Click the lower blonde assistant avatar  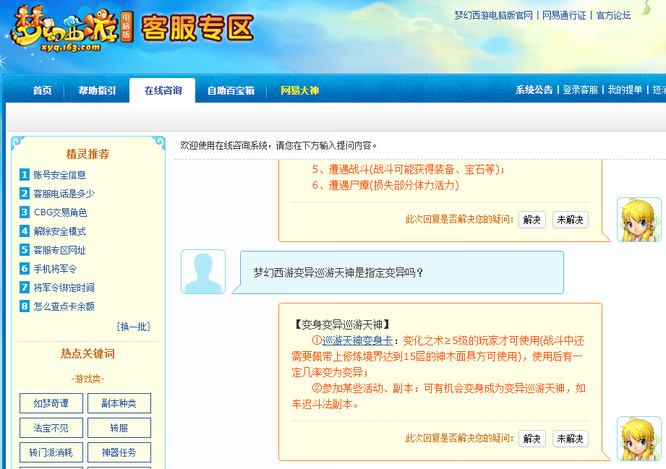click(x=639, y=438)
